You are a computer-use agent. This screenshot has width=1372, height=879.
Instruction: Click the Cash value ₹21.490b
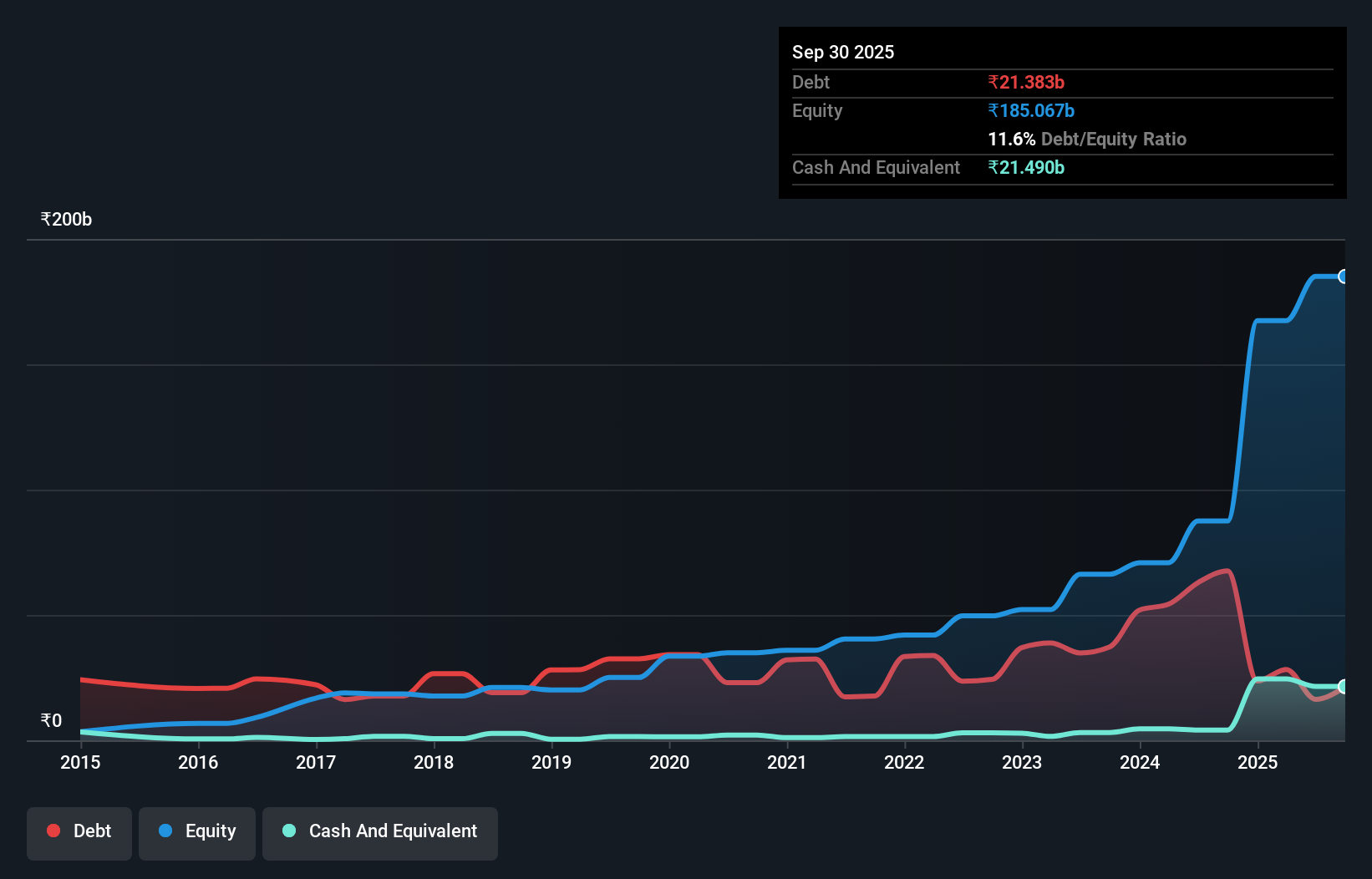coord(1026,167)
